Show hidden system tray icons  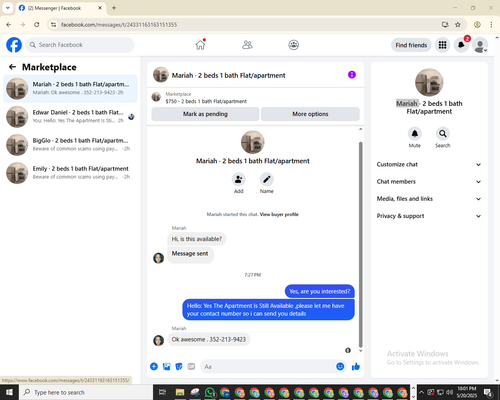coord(421,392)
